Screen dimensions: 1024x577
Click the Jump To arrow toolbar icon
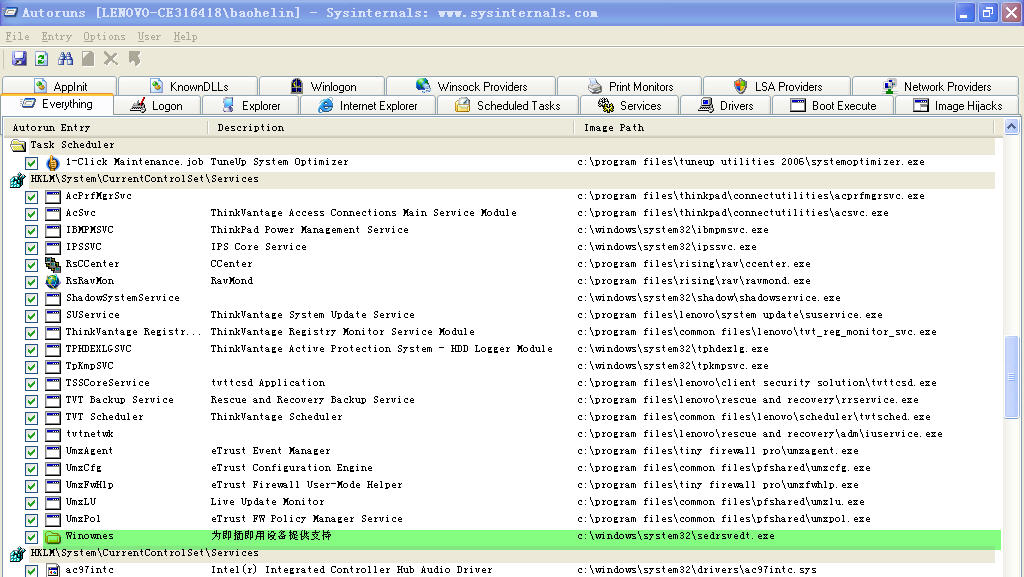coord(134,60)
